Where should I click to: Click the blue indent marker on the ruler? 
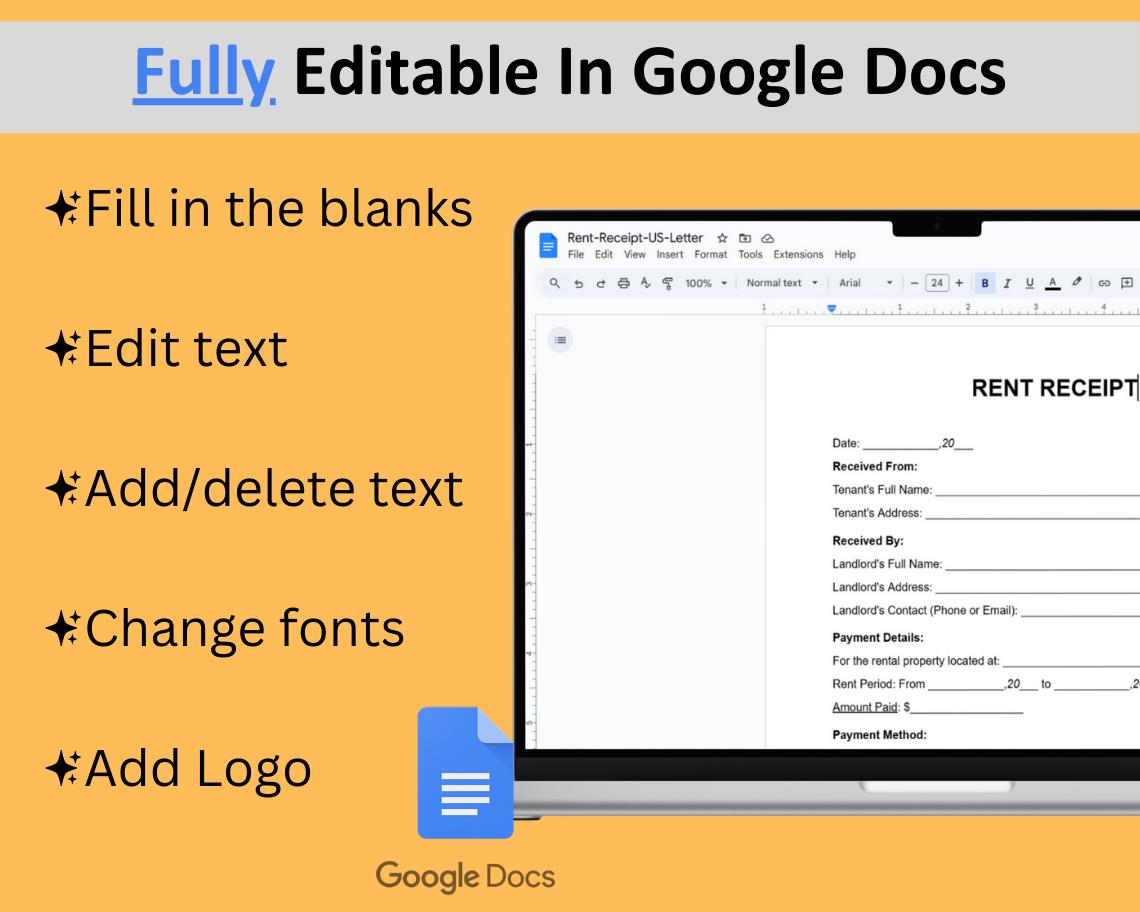(x=832, y=309)
